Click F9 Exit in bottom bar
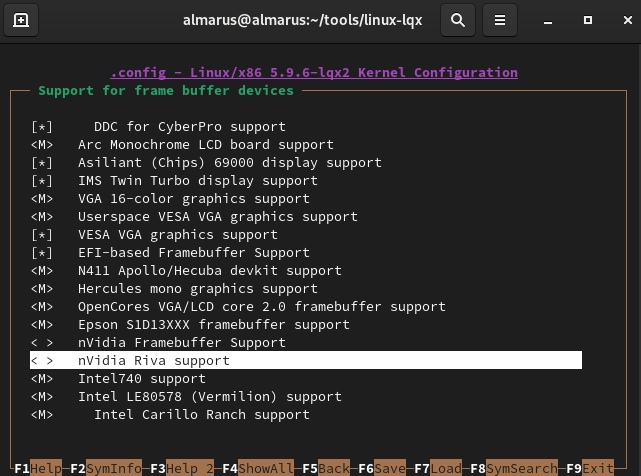This screenshot has width=641, height=476. 590,468
